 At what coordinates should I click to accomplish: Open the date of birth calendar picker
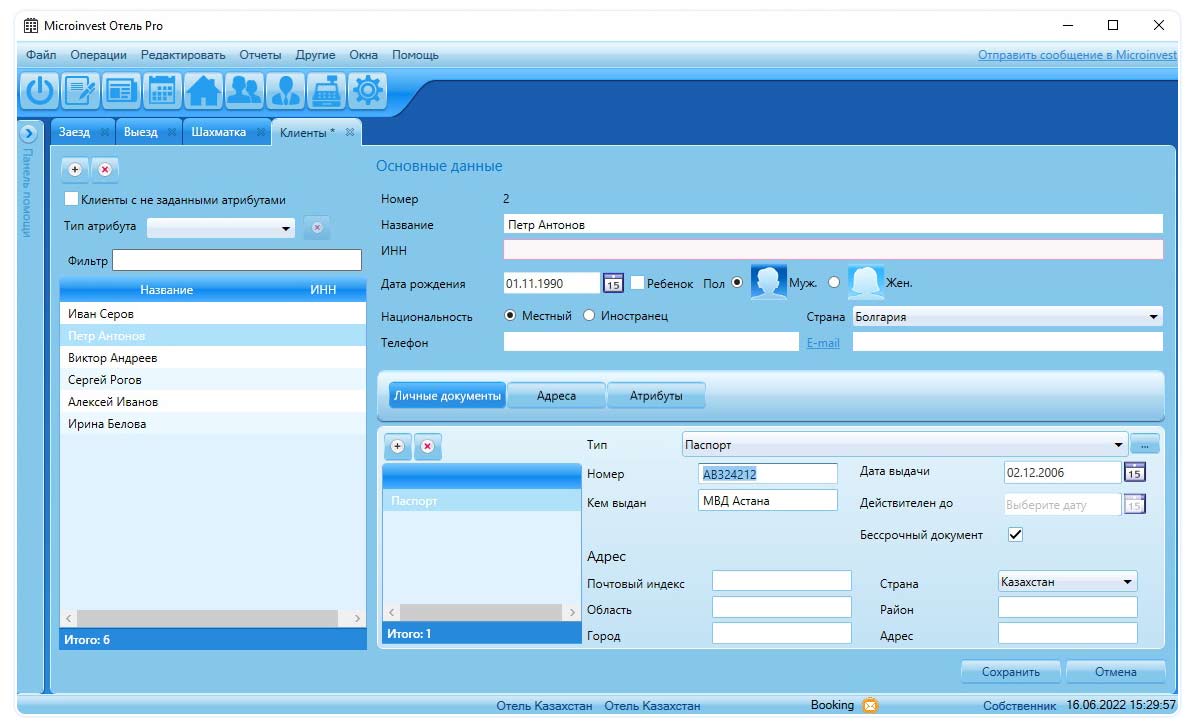pyautogui.click(x=614, y=284)
